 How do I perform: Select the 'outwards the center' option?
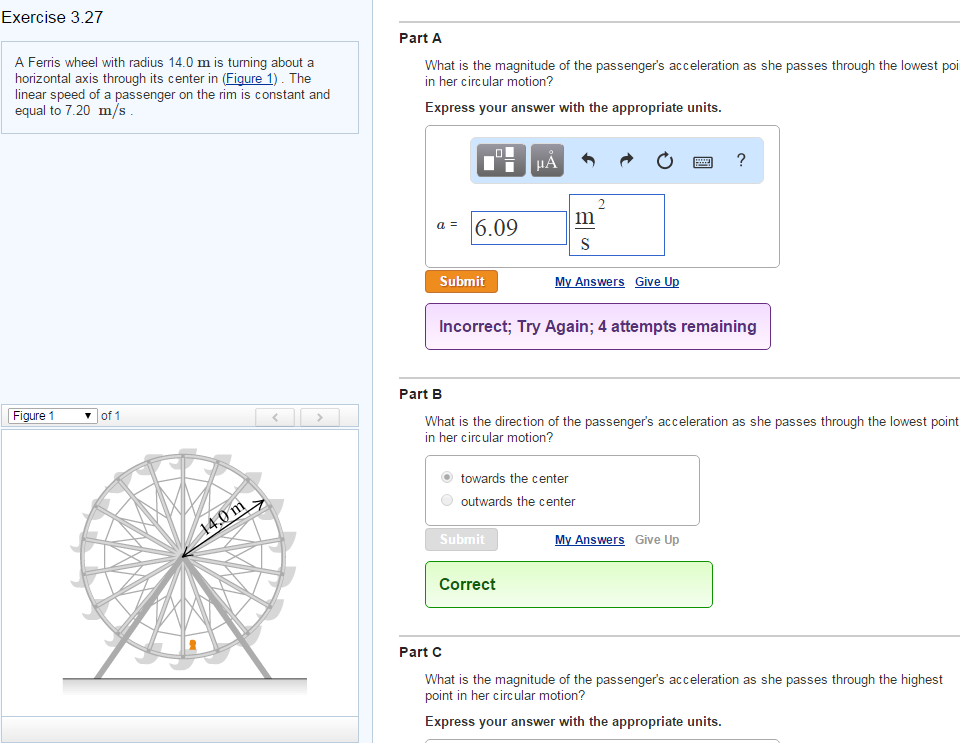coord(447,500)
